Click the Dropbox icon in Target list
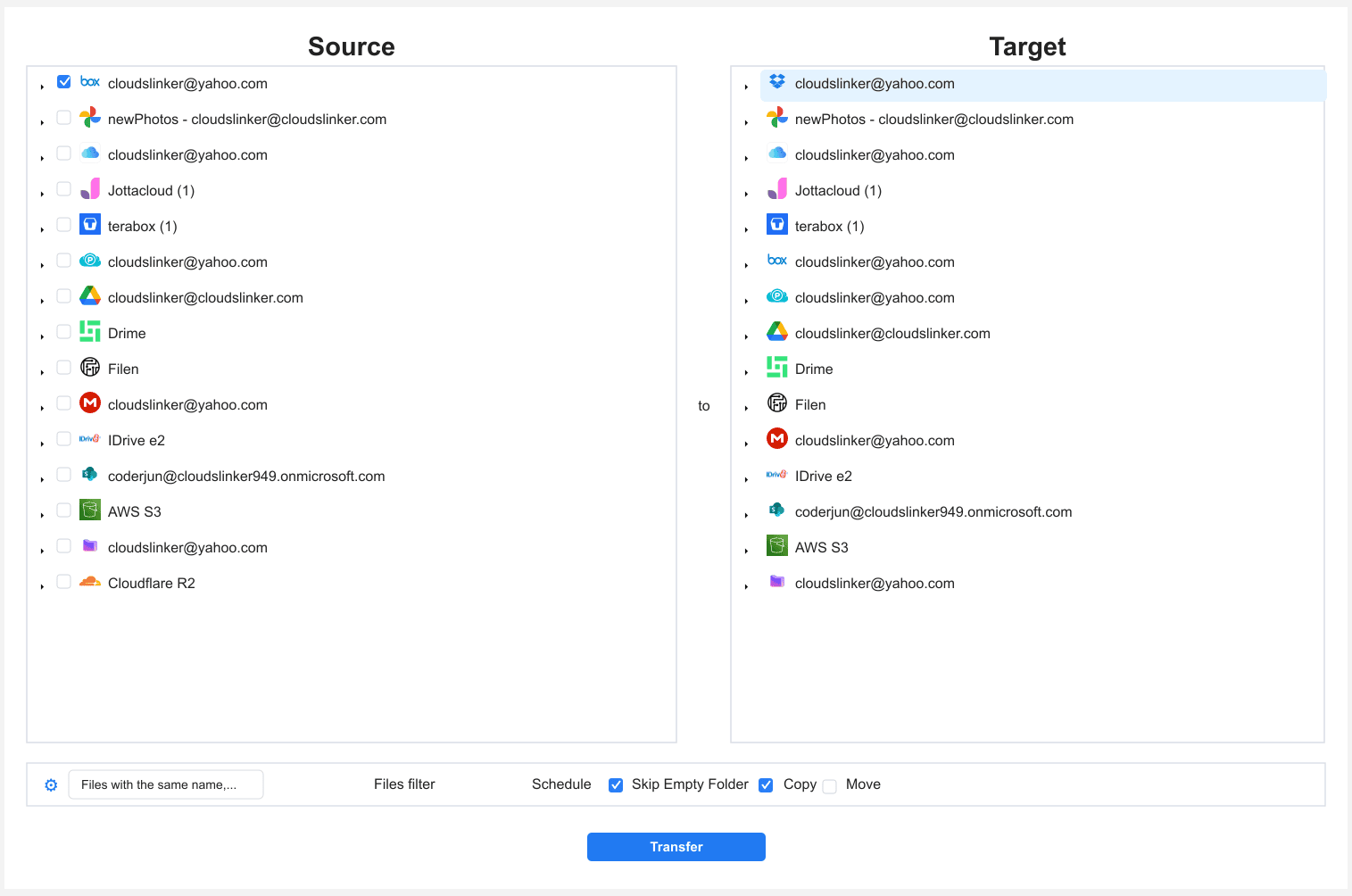1352x896 pixels. 777,81
